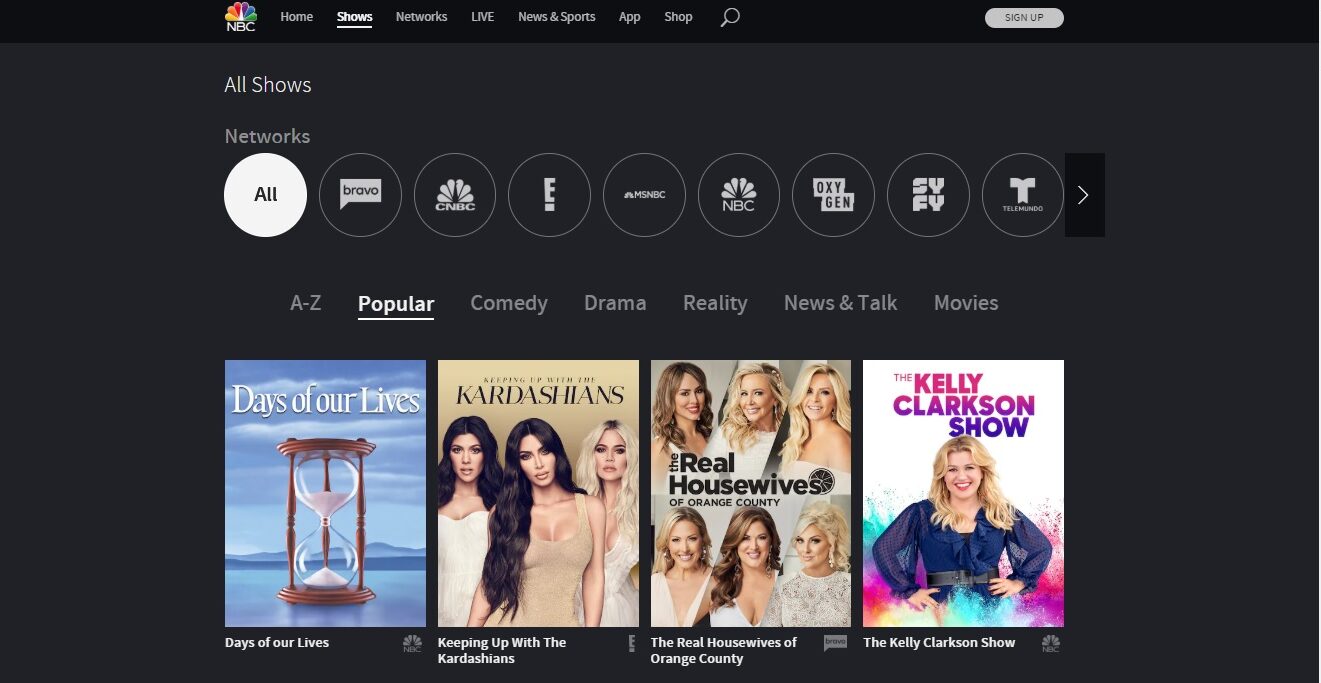1321x683 pixels.
Task: Open the search magnifier icon
Action: [x=730, y=17]
